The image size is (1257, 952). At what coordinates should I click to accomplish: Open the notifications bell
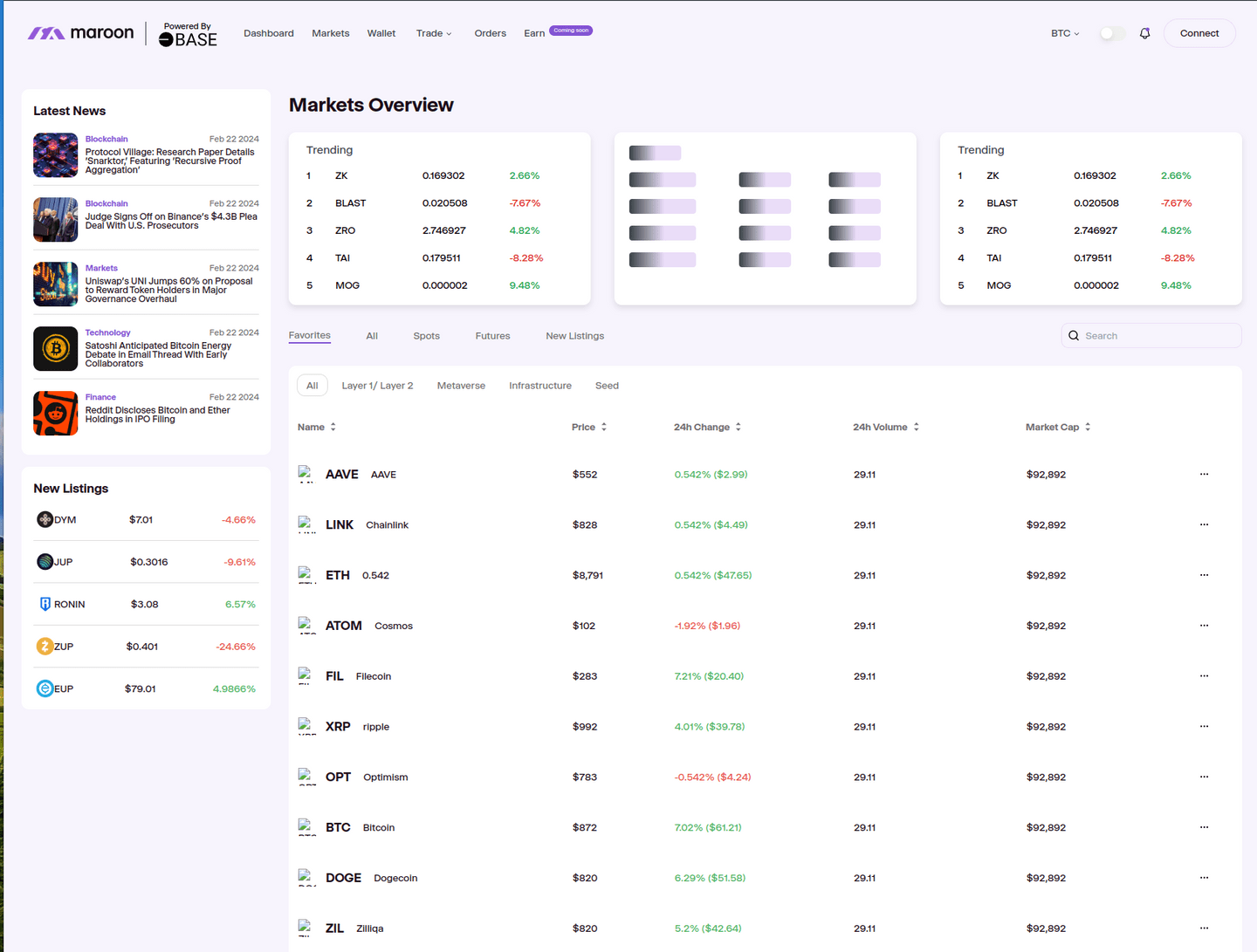point(1144,33)
